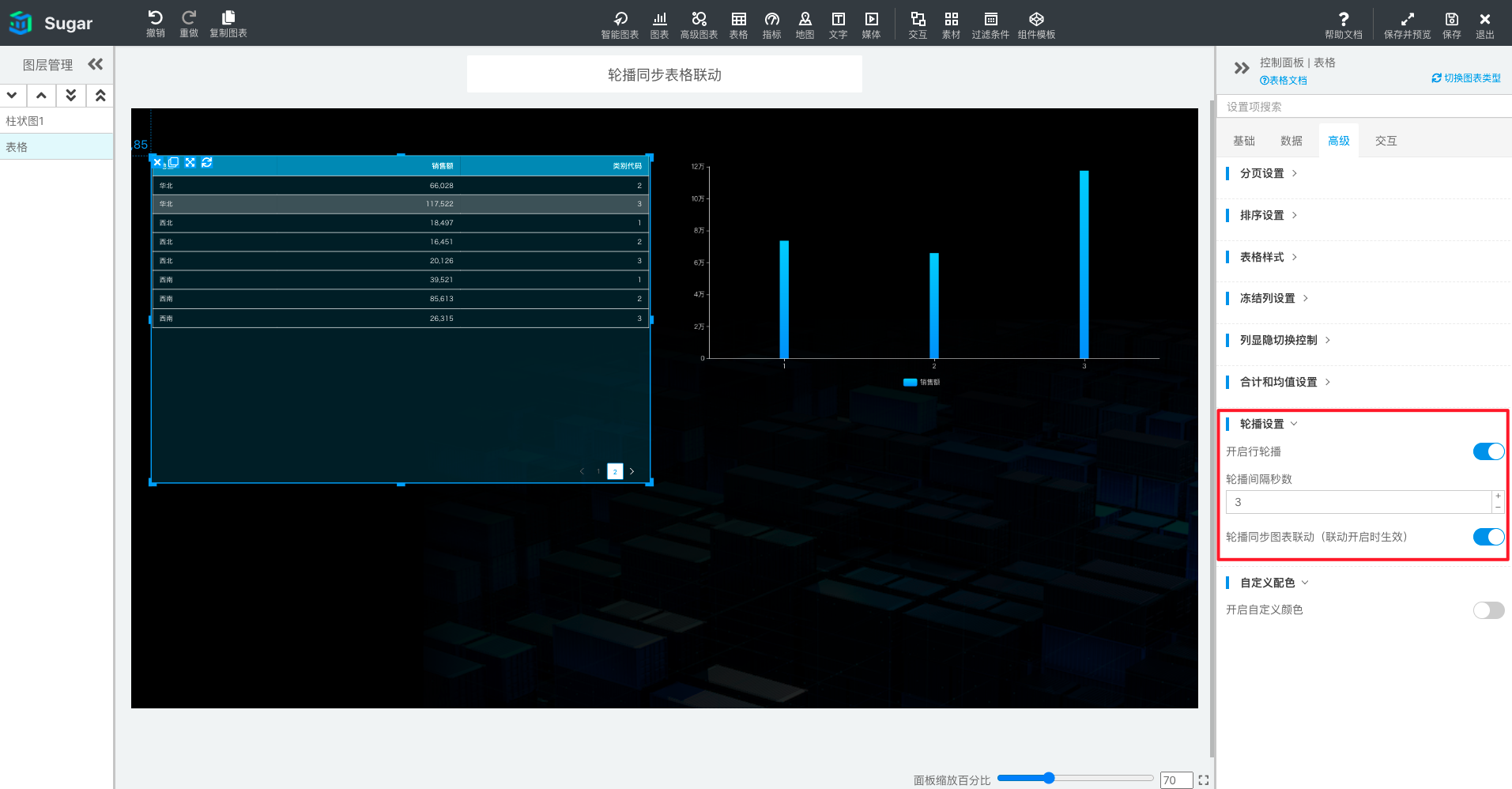Collapse the 图层管理 layer panel

click(96, 64)
